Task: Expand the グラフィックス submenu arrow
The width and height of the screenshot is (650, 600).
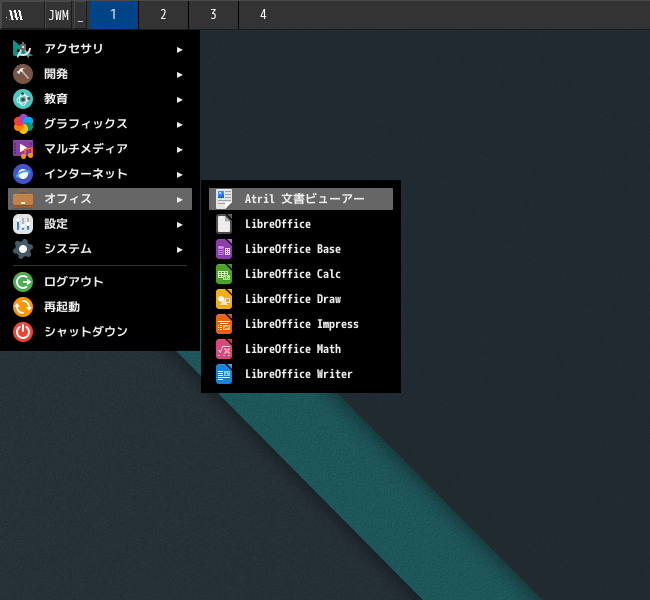Action: tap(180, 124)
